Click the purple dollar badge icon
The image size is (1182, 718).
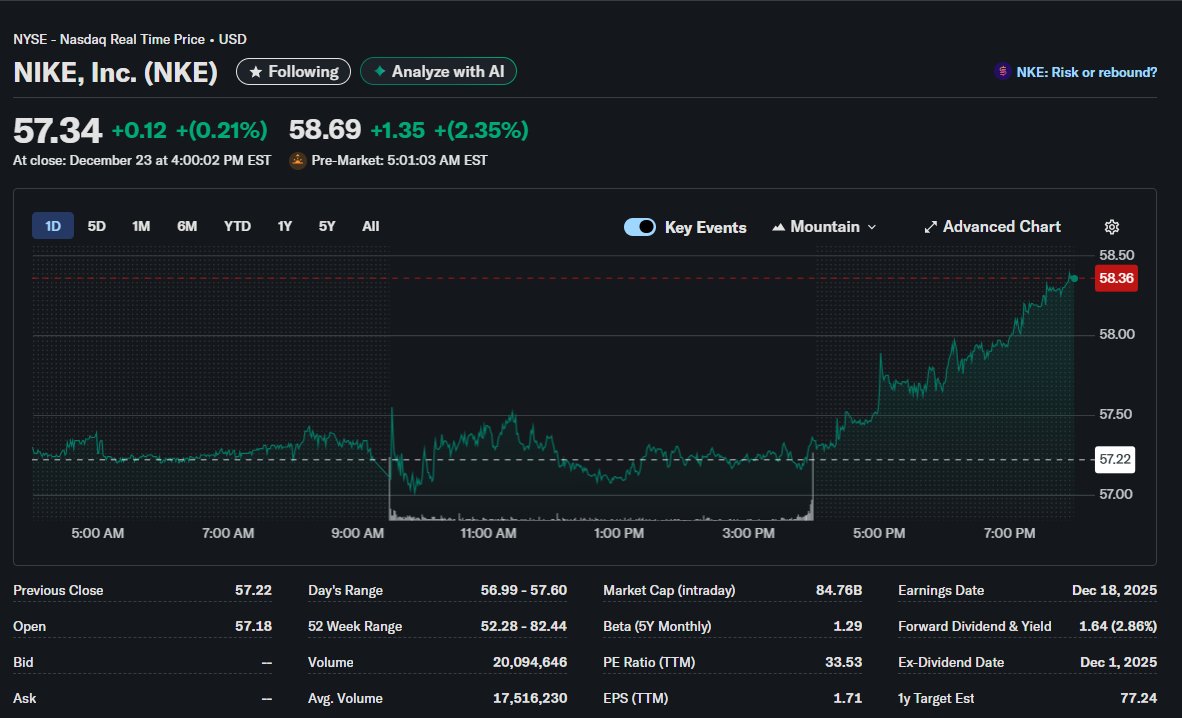click(x=1001, y=71)
